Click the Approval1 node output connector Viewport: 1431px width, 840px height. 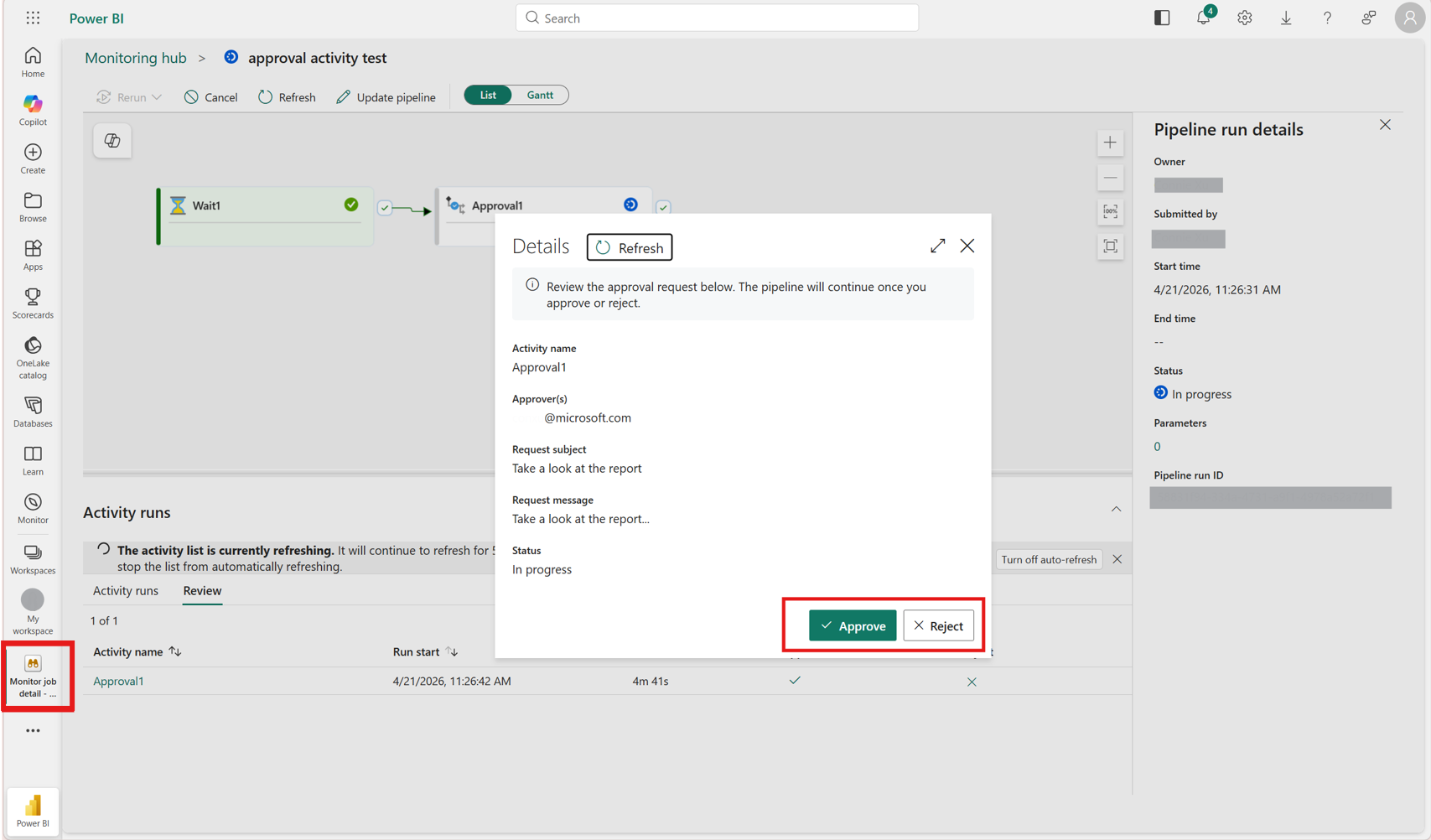click(663, 207)
